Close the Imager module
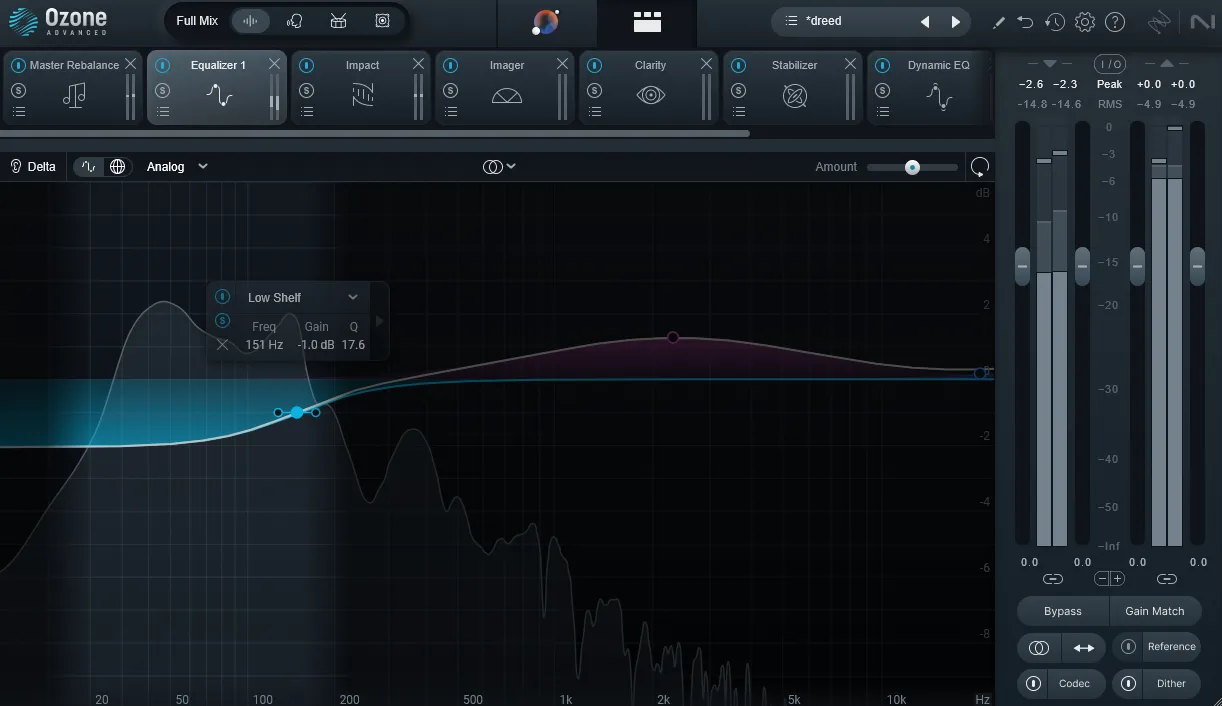The width and height of the screenshot is (1222, 706). pyautogui.click(x=562, y=64)
